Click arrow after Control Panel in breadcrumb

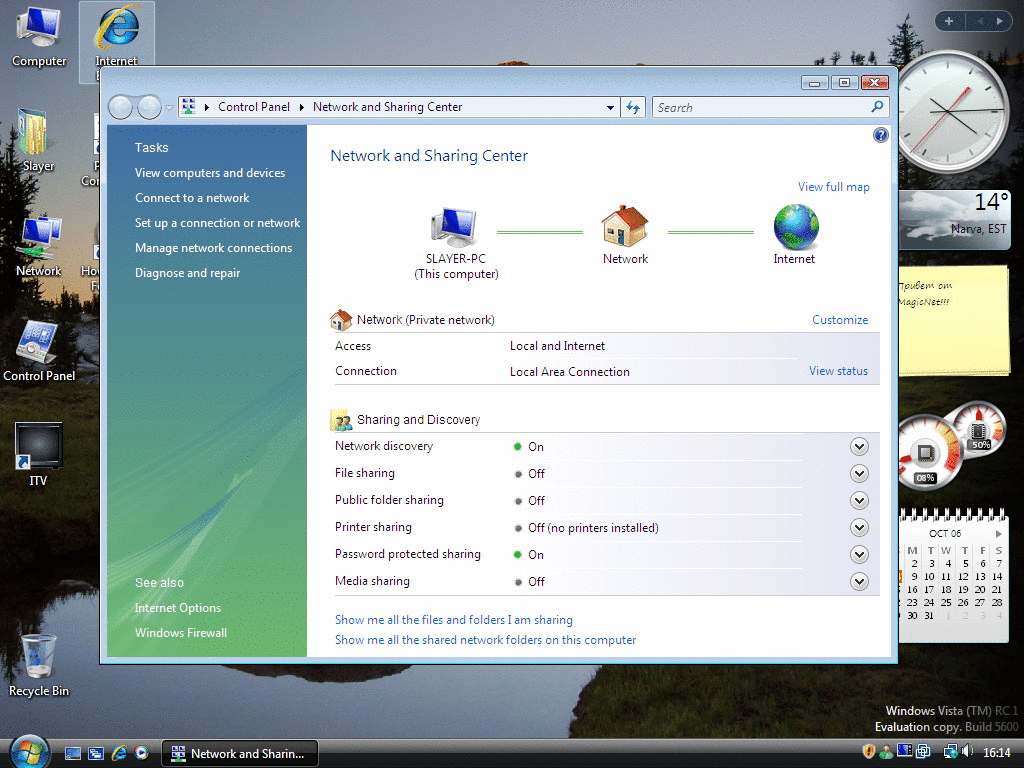[302, 107]
